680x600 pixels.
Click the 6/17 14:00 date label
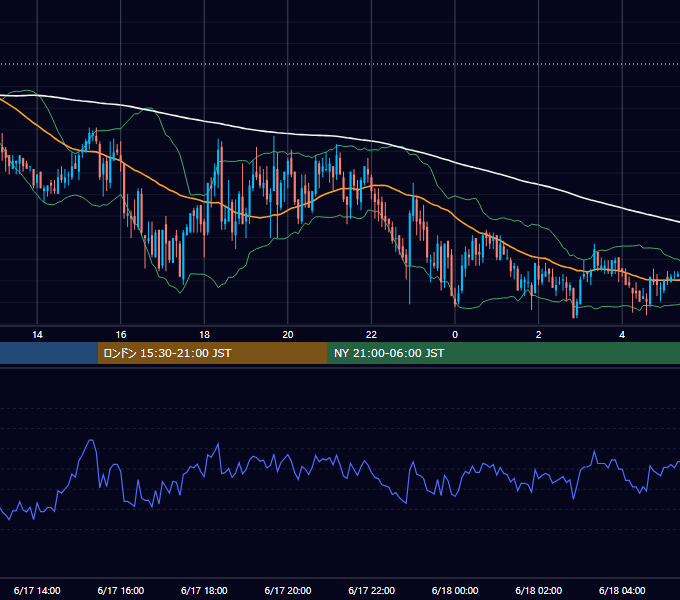[37, 590]
